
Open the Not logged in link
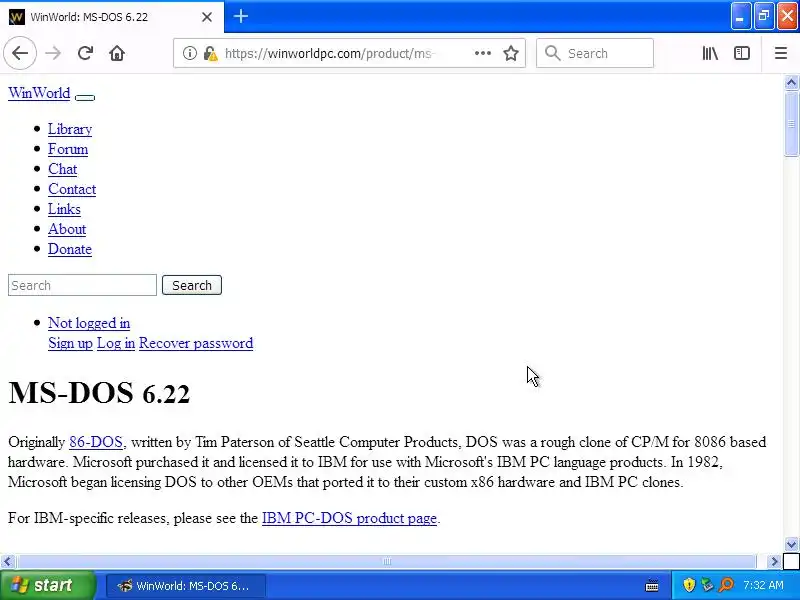pos(89,323)
